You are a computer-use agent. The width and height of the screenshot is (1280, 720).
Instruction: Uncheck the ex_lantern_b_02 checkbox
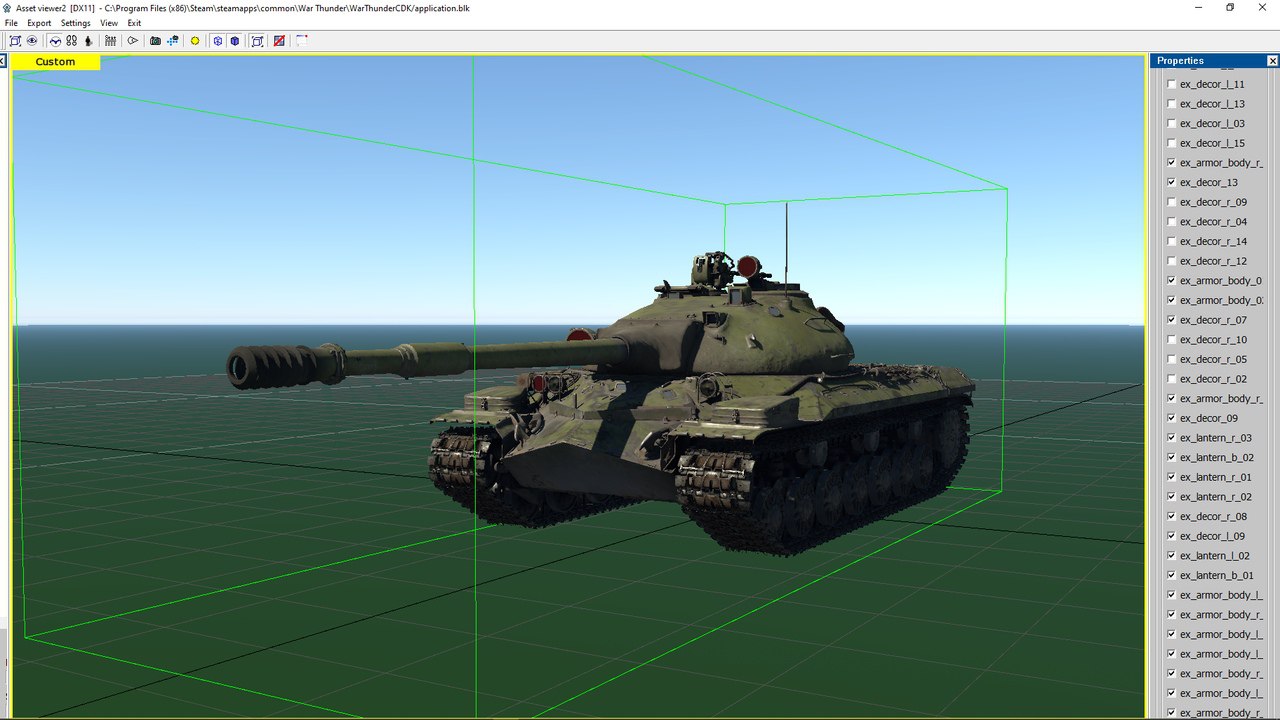(1172, 458)
